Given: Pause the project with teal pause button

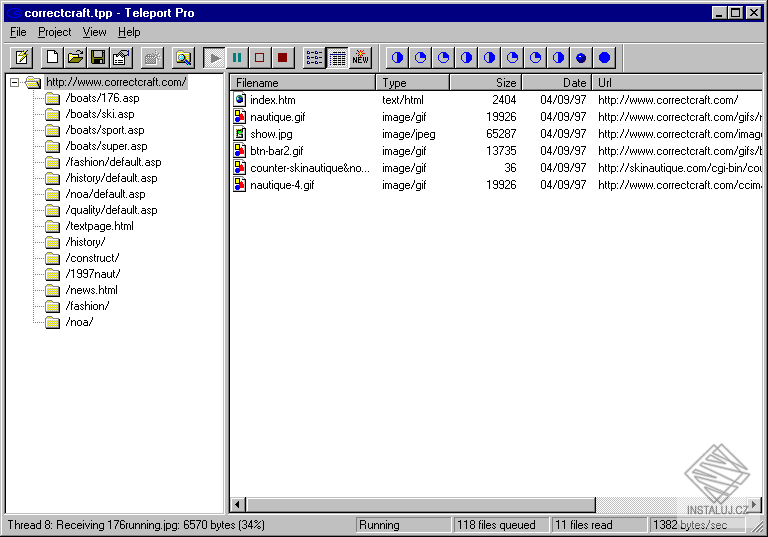Looking at the screenshot, I should (x=237, y=58).
